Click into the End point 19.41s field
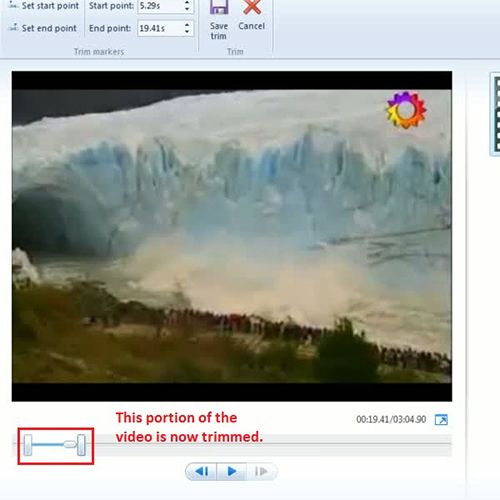The width and height of the screenshot is (500, 500). (x=160, y=28)
